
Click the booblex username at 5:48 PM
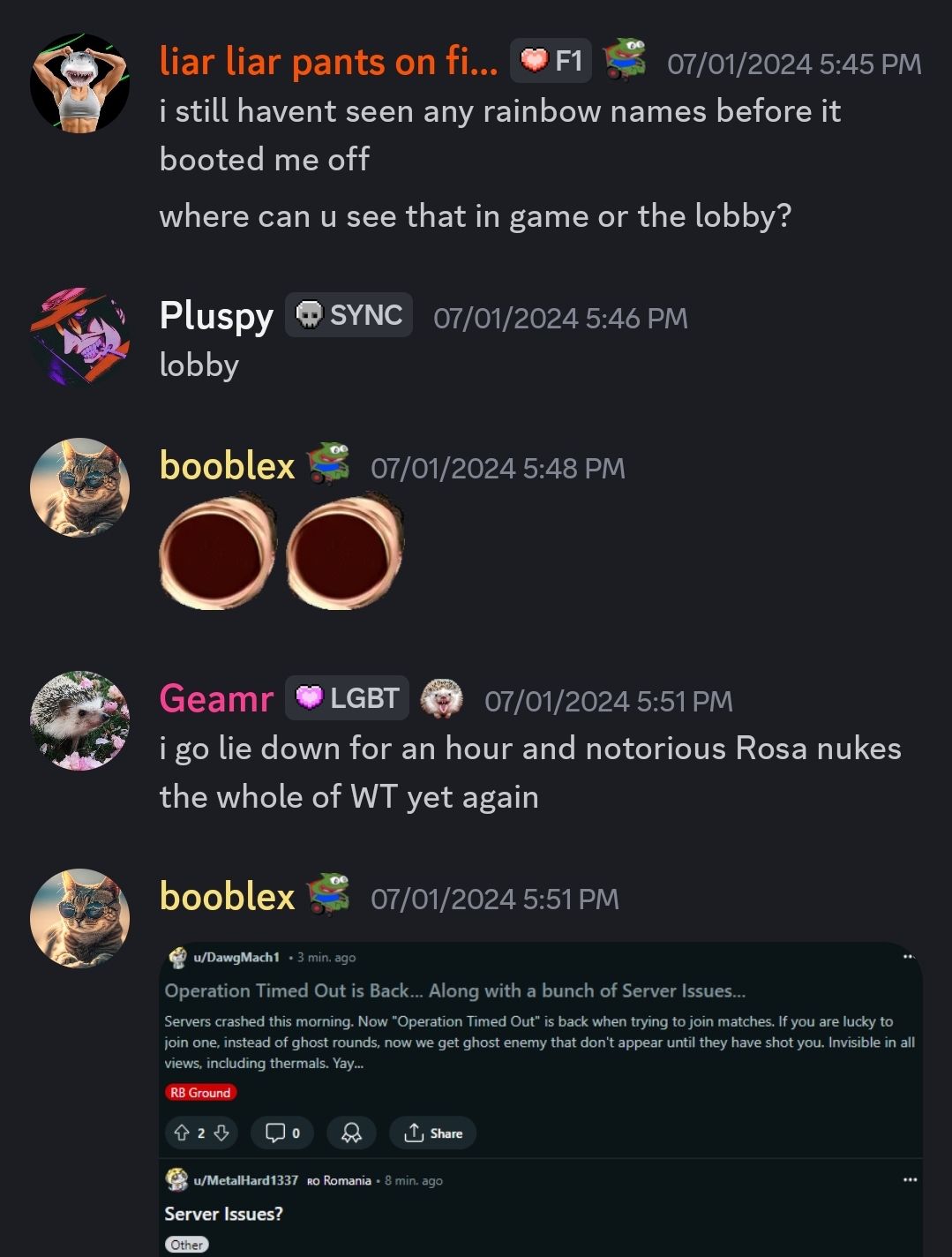point(227,465)
